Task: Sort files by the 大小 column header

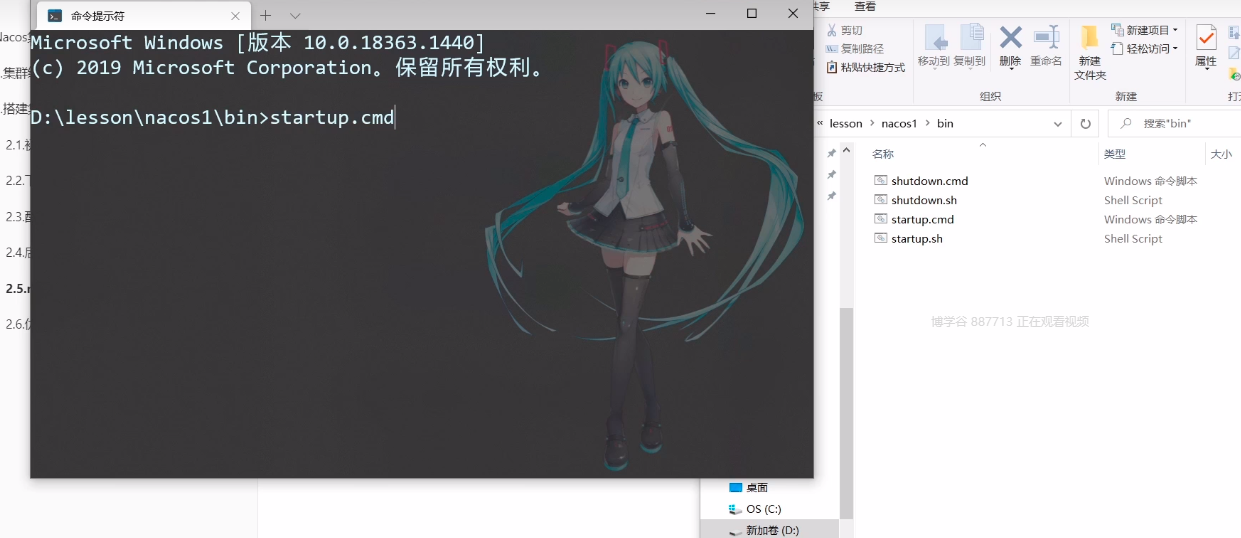Action: [1223, 154]
